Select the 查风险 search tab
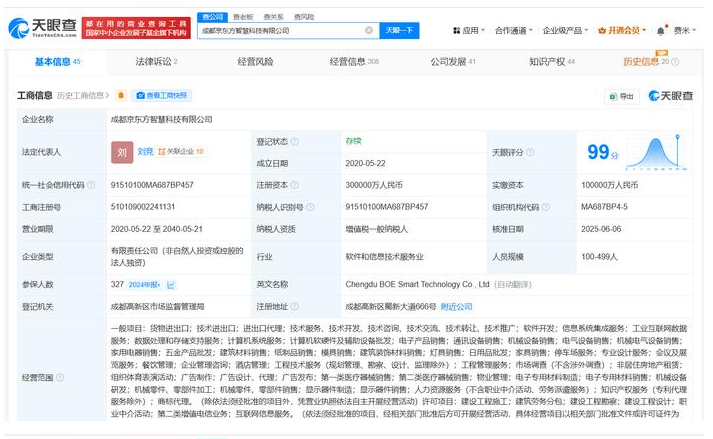Viewport: 713px width, 439px height. point(304,17)
